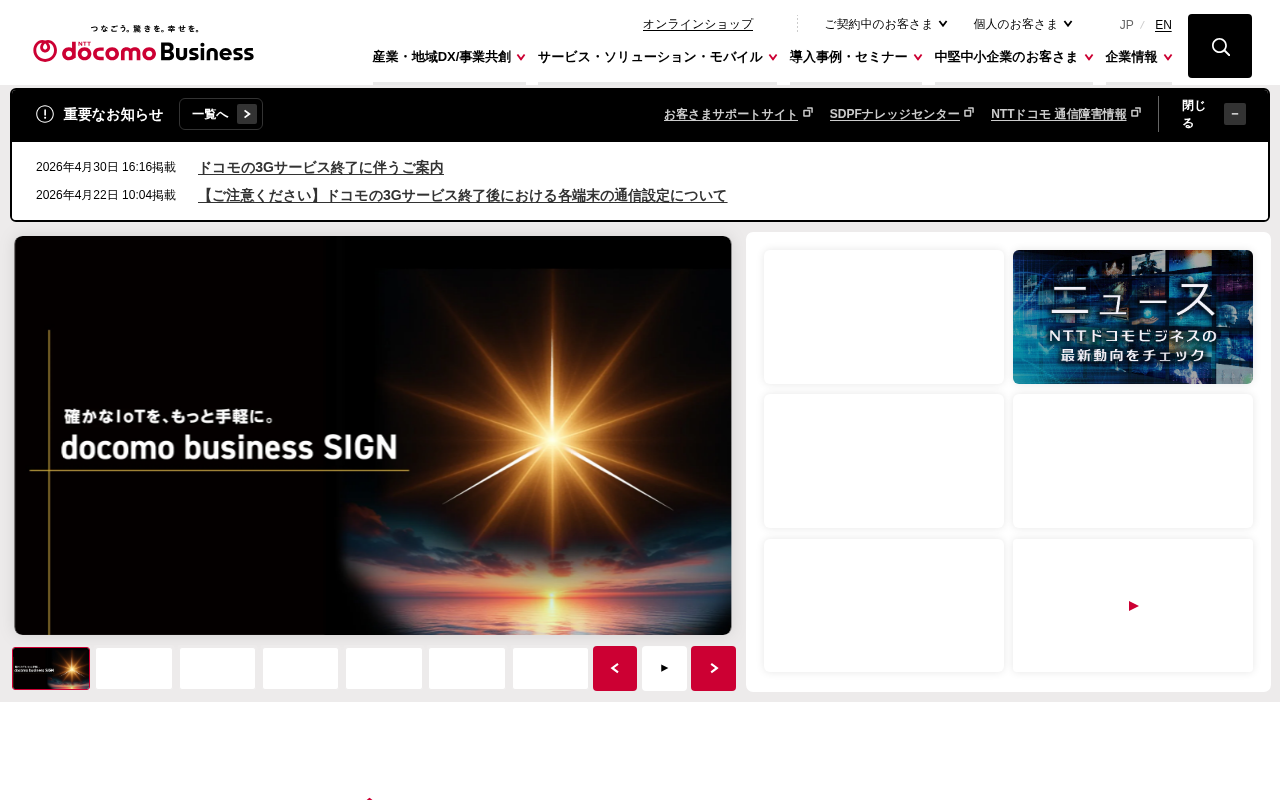This screenshot has height=800, width=1280.
Task: Click the docomo business SIGN hero banner
Action: (x=373, y=435)
